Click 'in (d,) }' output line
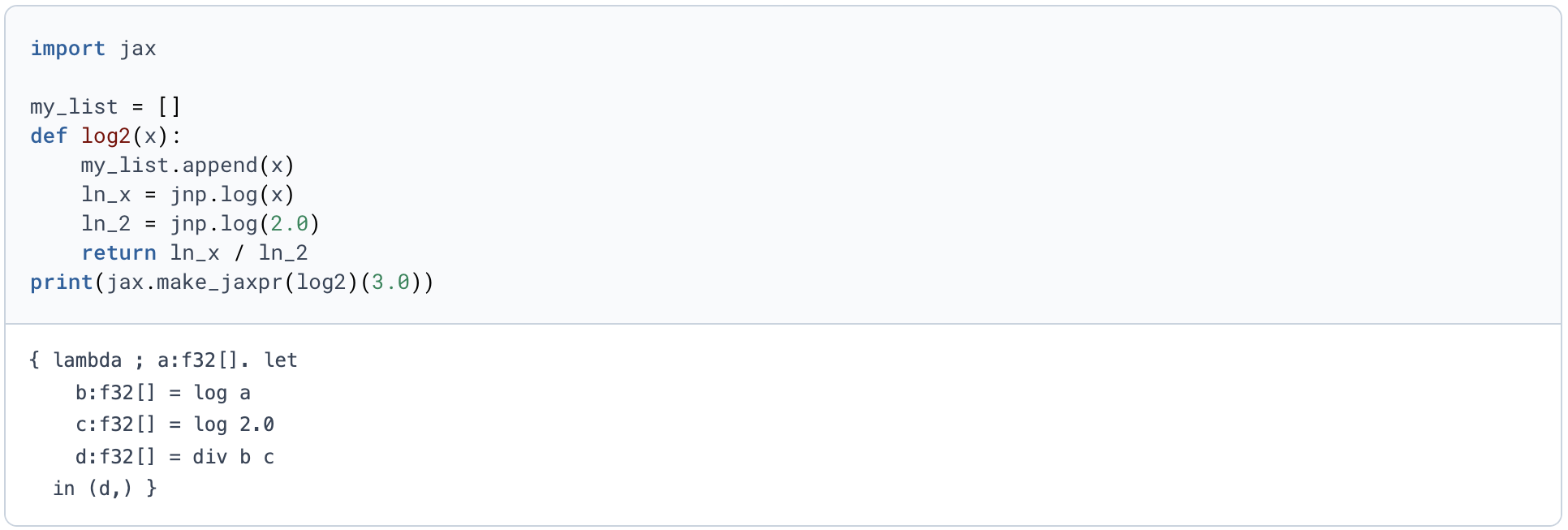Image resolution: width=1568 pixels, height=530 pixels. tap(105, 489)
